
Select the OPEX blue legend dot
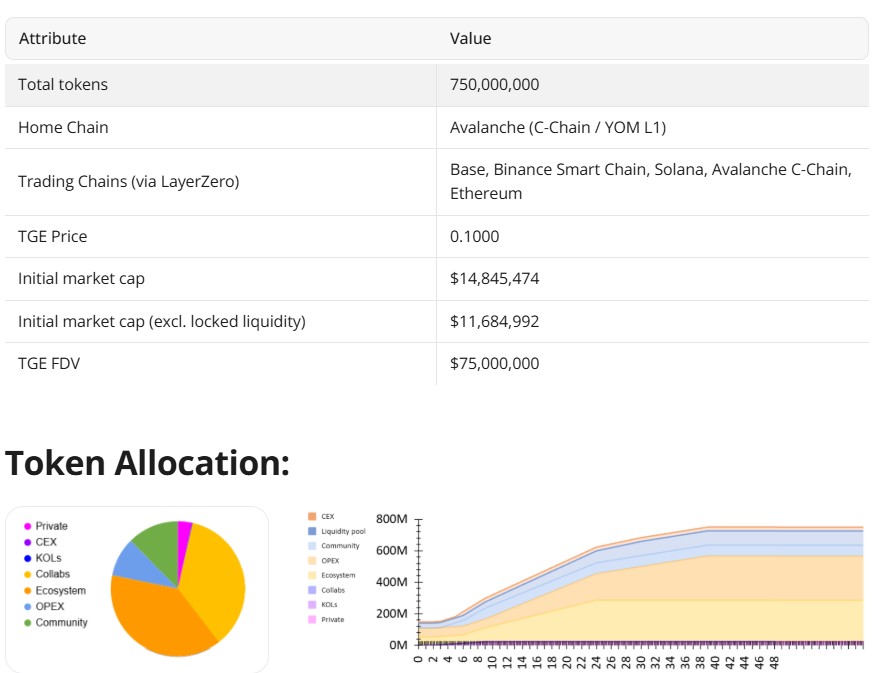[28, 607]
